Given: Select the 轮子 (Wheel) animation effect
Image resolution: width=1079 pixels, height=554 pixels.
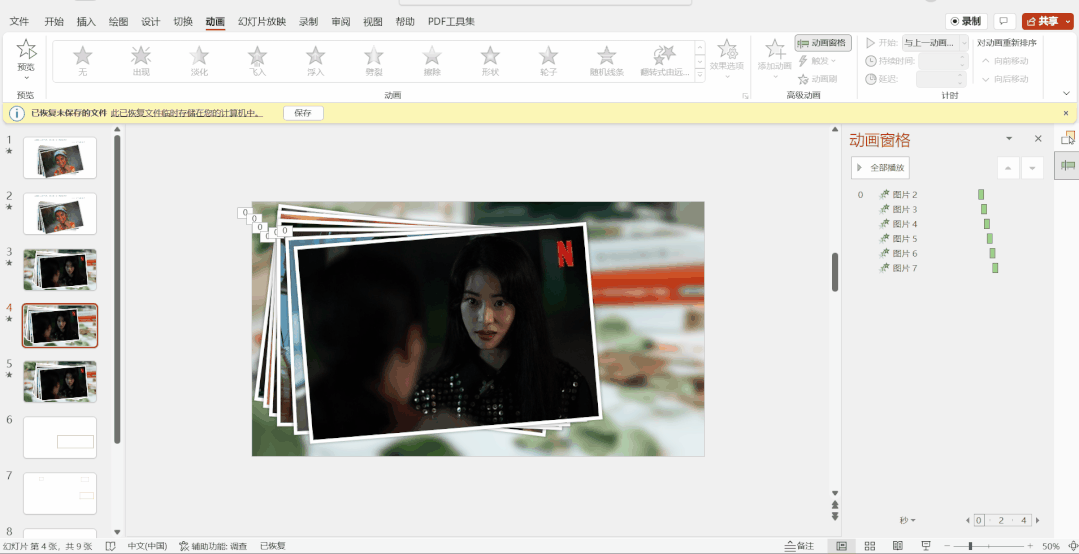Looking at the screenshot, I should click(x=548, y=61).
